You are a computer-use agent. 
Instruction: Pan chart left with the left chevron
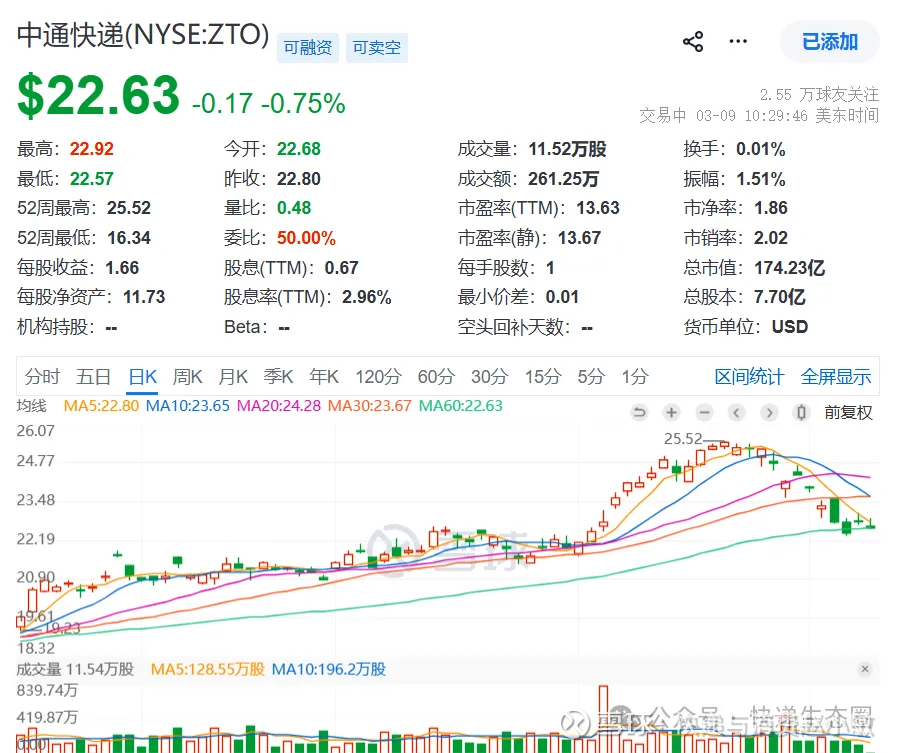coord(737,412)
